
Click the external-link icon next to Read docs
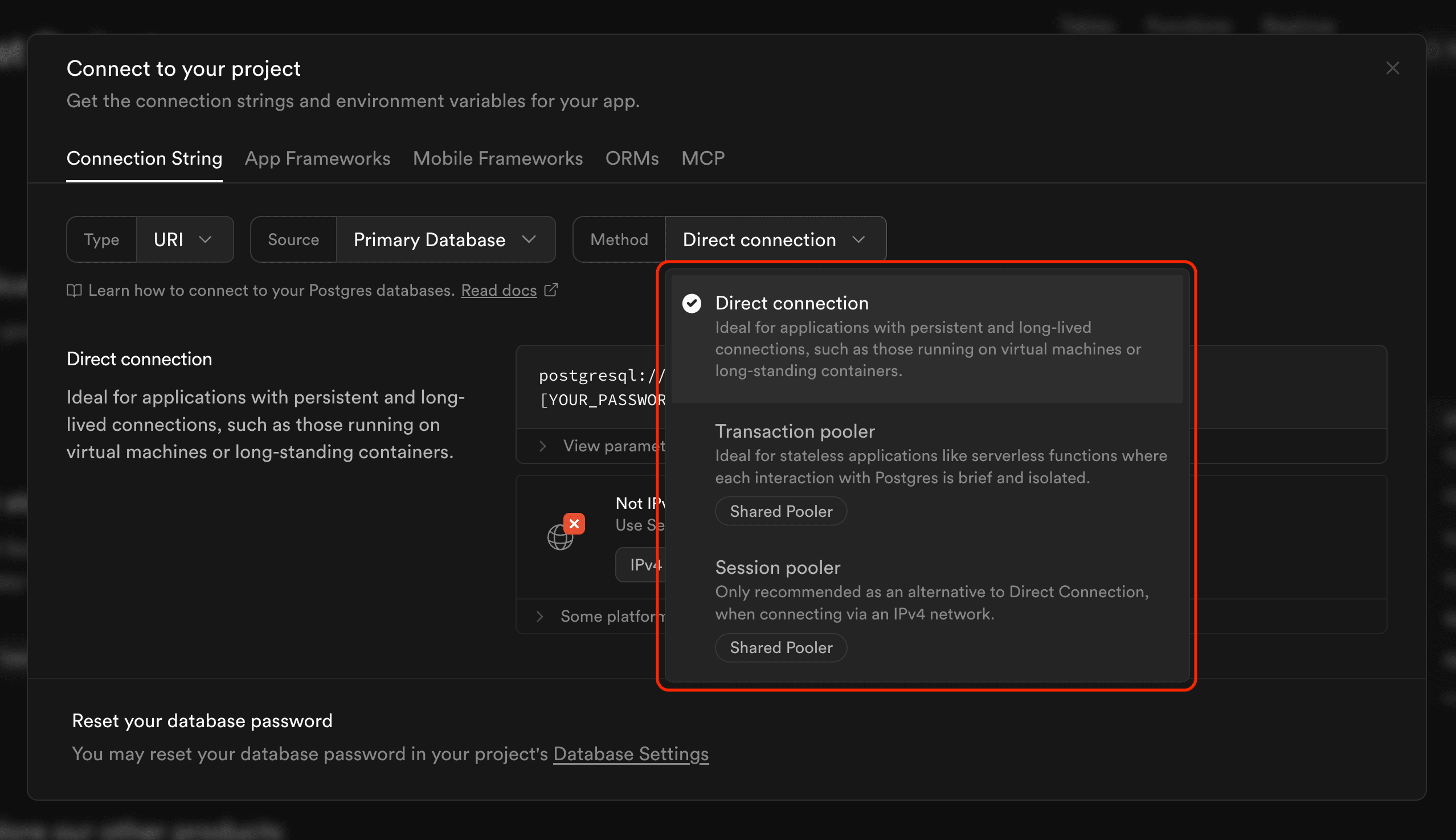pos(551,290)
